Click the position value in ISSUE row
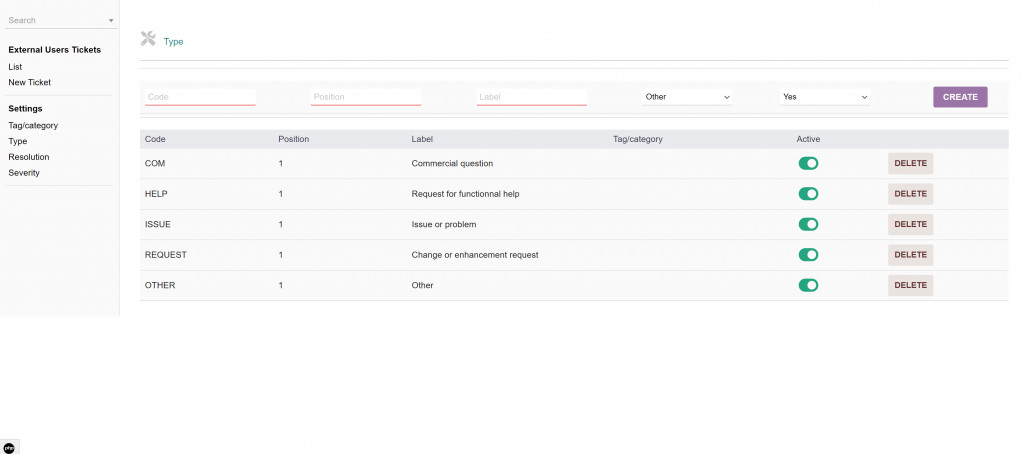 (x=281, y=224)
